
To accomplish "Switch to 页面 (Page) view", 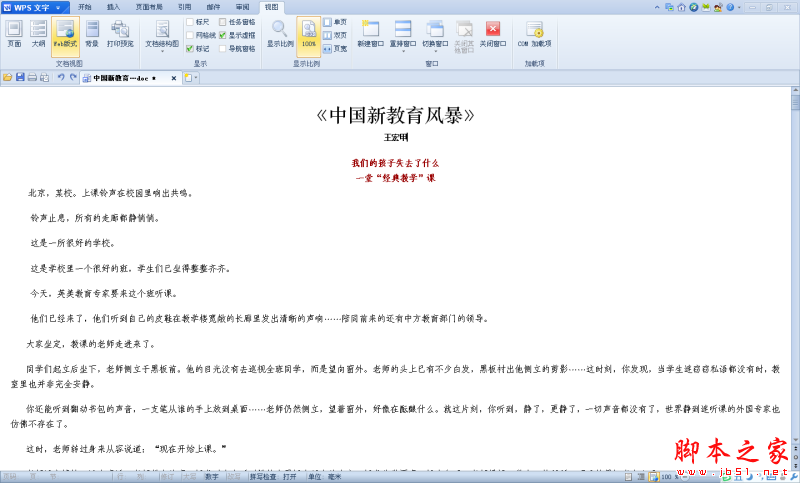I will 14,35.
